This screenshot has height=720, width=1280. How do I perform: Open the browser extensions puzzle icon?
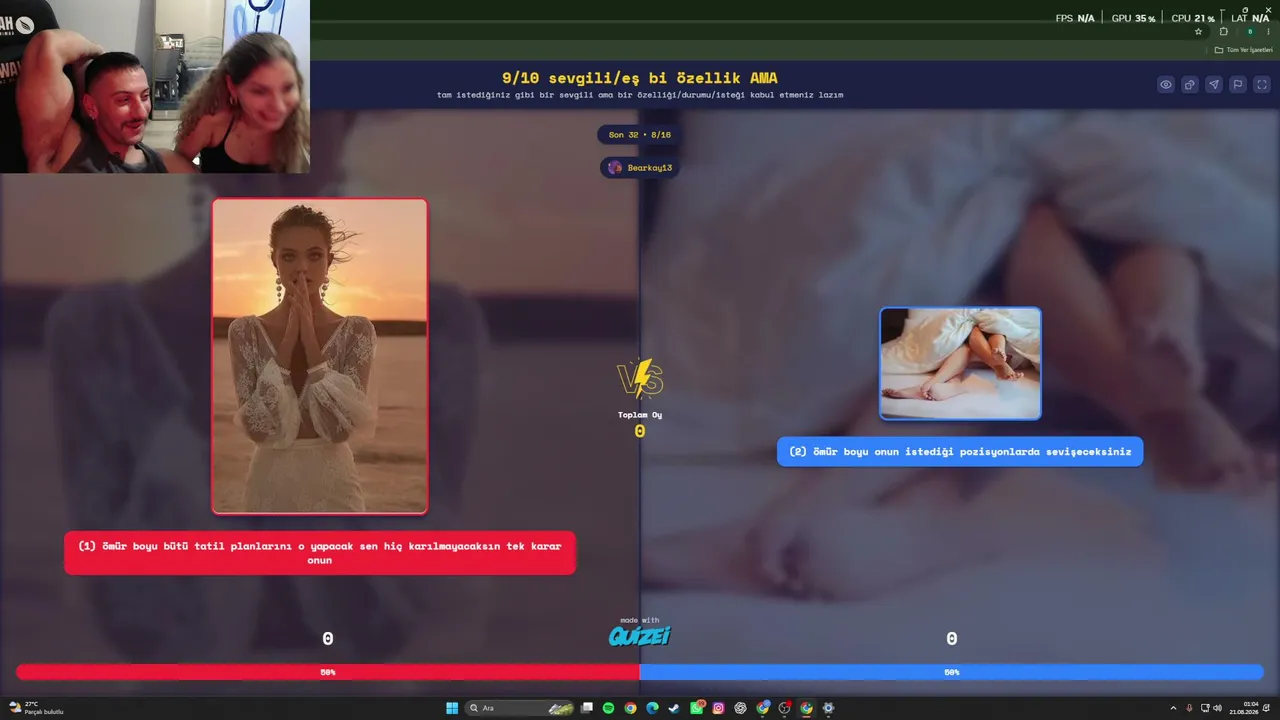coord(1223,32)
